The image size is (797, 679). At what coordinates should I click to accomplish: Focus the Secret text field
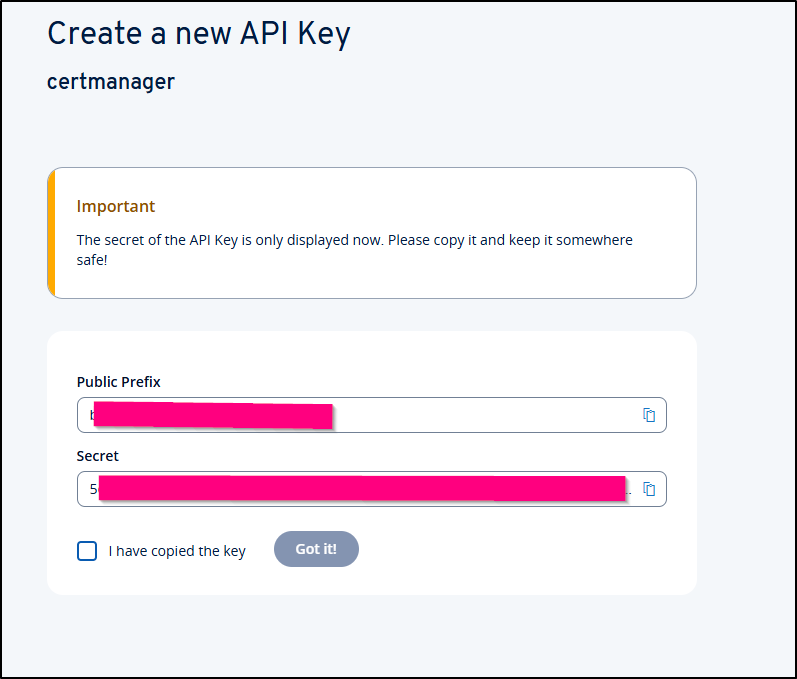pos(372,489)
